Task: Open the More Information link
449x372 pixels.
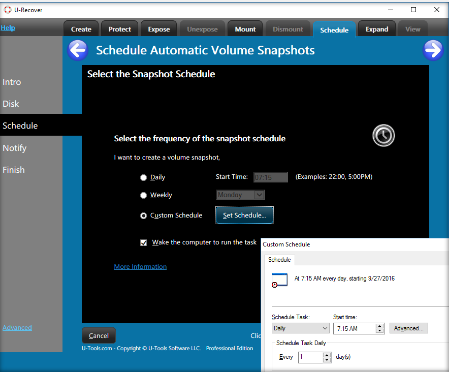Action: coord(140,267)
